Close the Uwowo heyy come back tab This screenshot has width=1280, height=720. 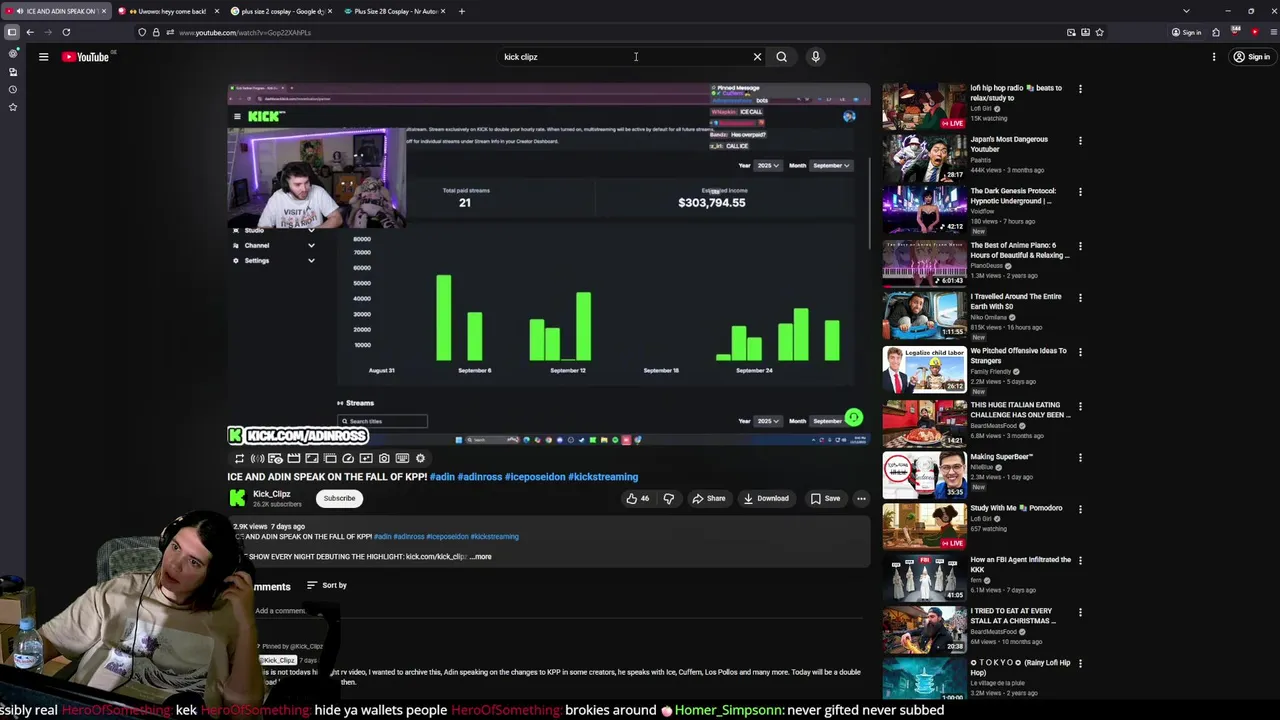216,11
